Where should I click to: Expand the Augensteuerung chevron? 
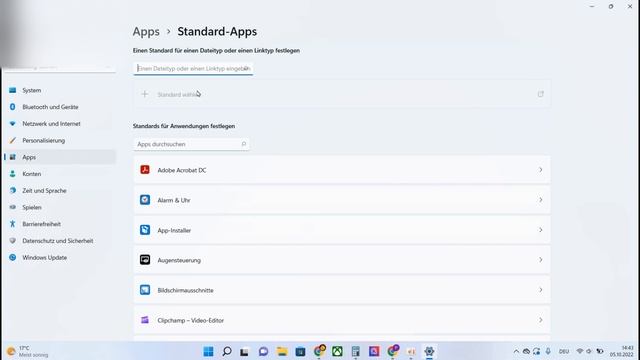[540, 260]
